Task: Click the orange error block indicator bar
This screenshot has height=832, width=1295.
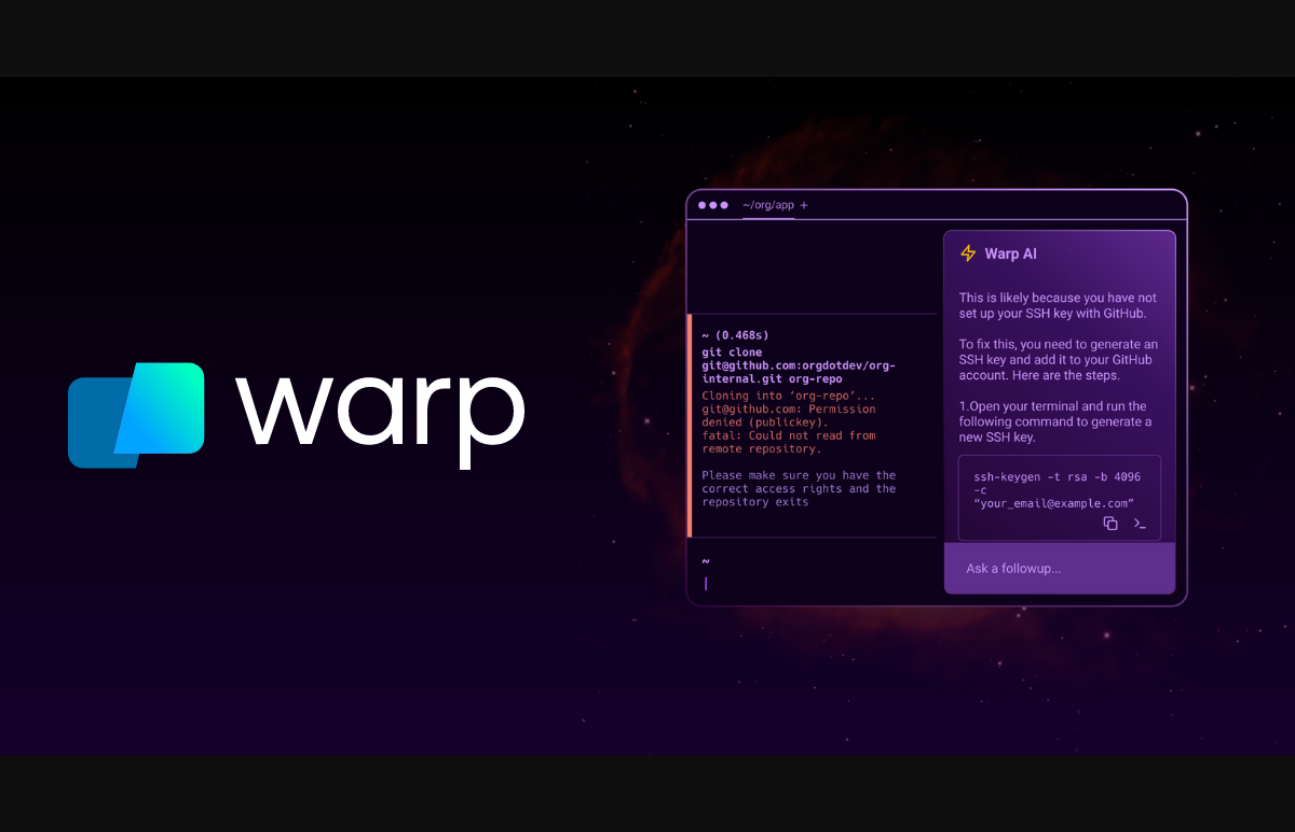Action: [689, 425]
